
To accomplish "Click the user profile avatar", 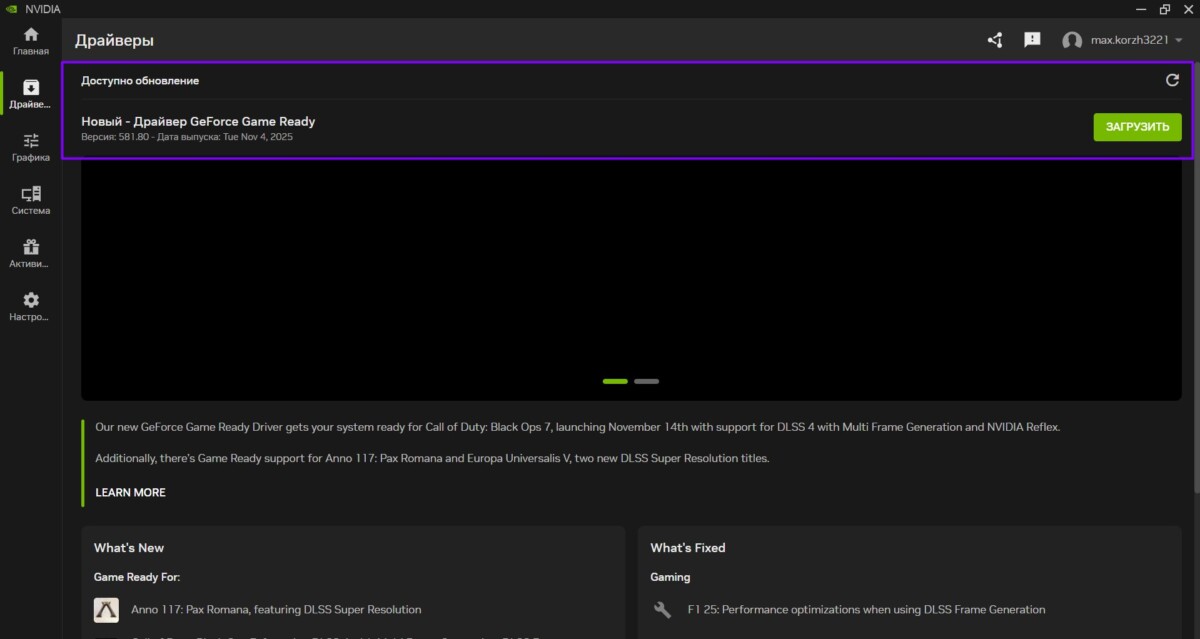I will click(x=1072, y=41).
